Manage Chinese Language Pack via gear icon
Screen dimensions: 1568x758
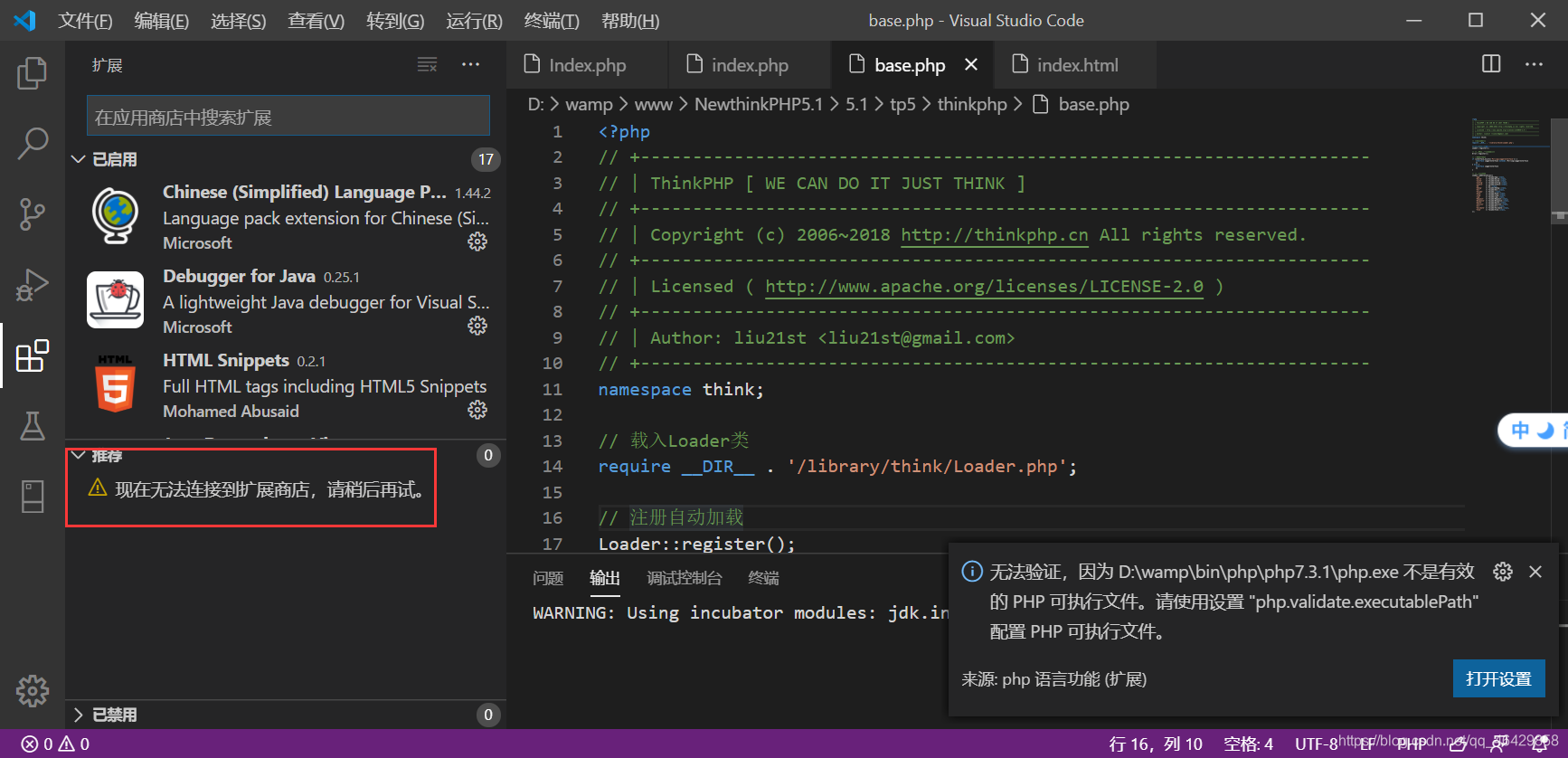tap(477, 242)
